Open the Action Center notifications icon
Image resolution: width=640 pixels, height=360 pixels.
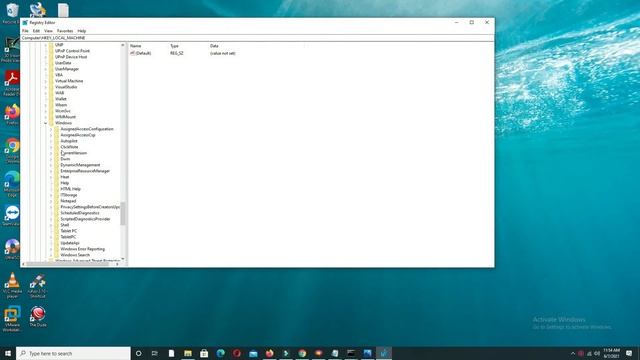click(x=629, y=353)
